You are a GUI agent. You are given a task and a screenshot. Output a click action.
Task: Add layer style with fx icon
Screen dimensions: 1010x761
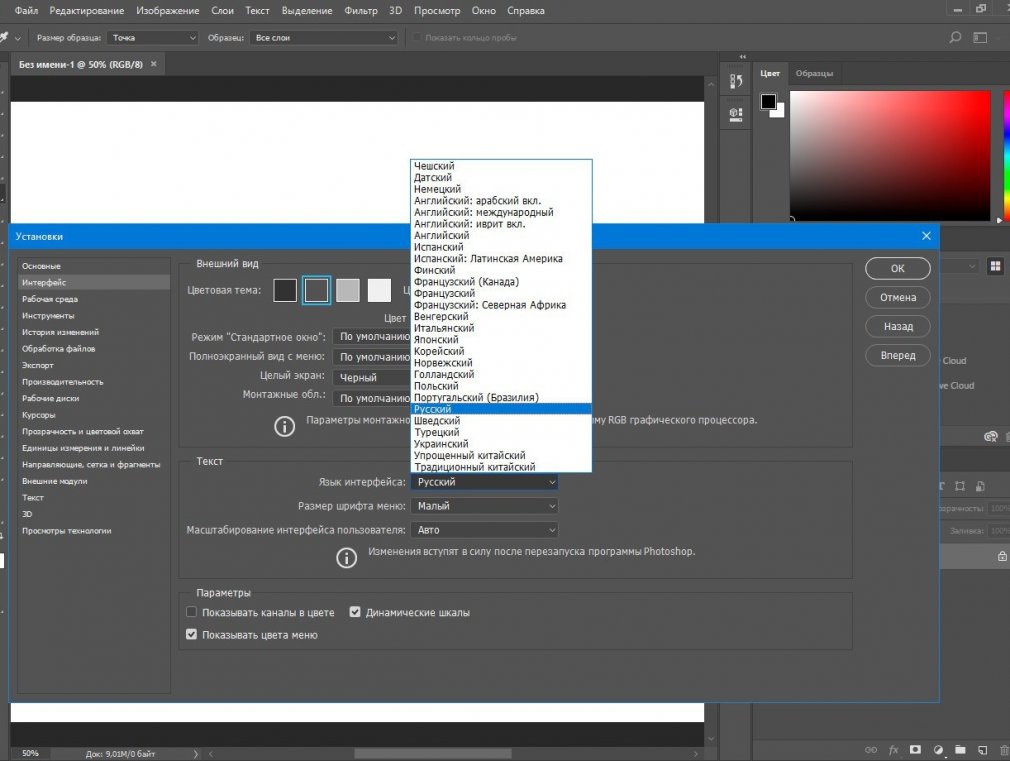click(x=893, y=750)
